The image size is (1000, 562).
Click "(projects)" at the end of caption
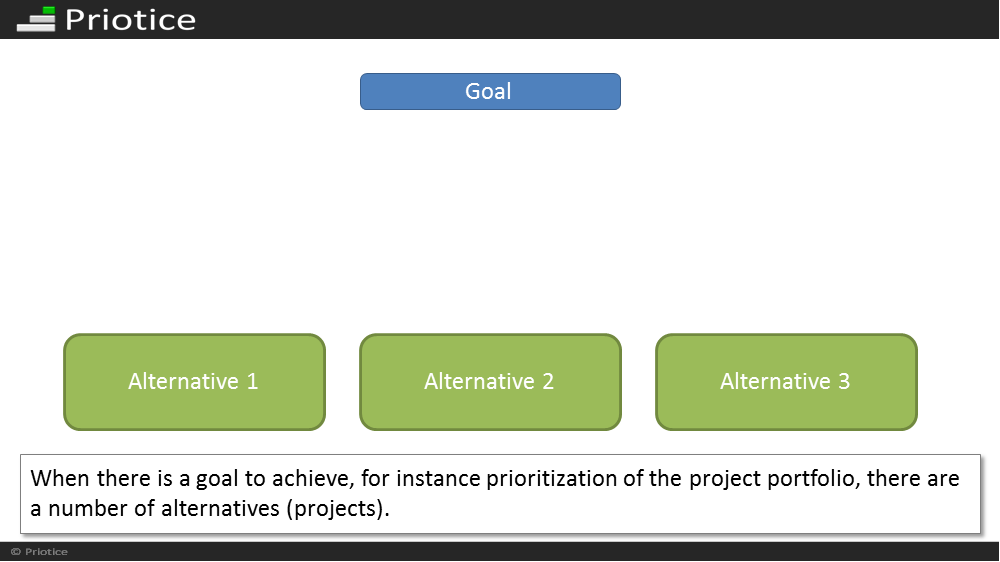pyautogui.click(x=337, y=508)
